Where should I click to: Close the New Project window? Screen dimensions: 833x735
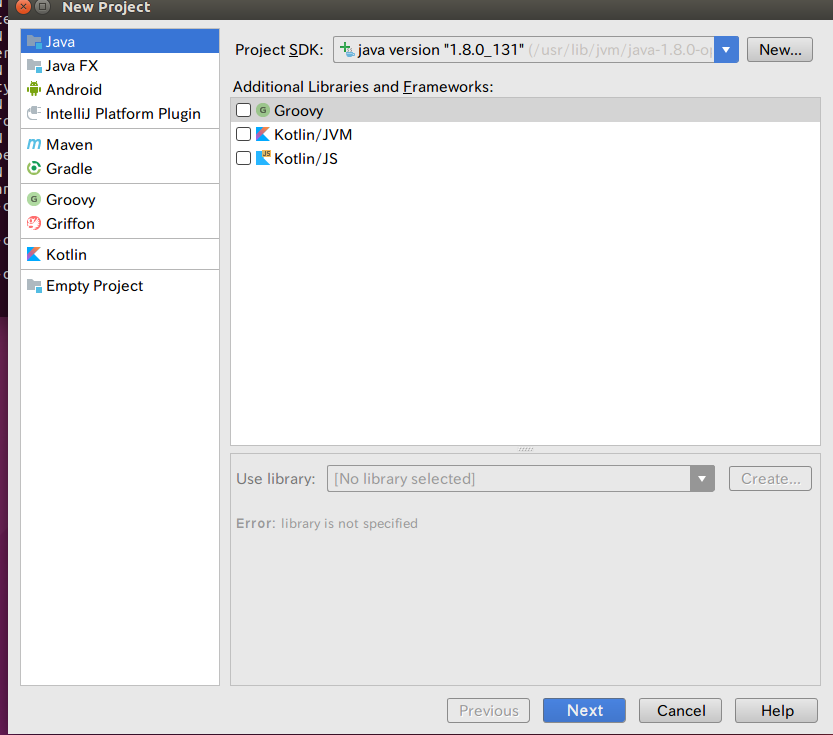click(x=23, y=6)
